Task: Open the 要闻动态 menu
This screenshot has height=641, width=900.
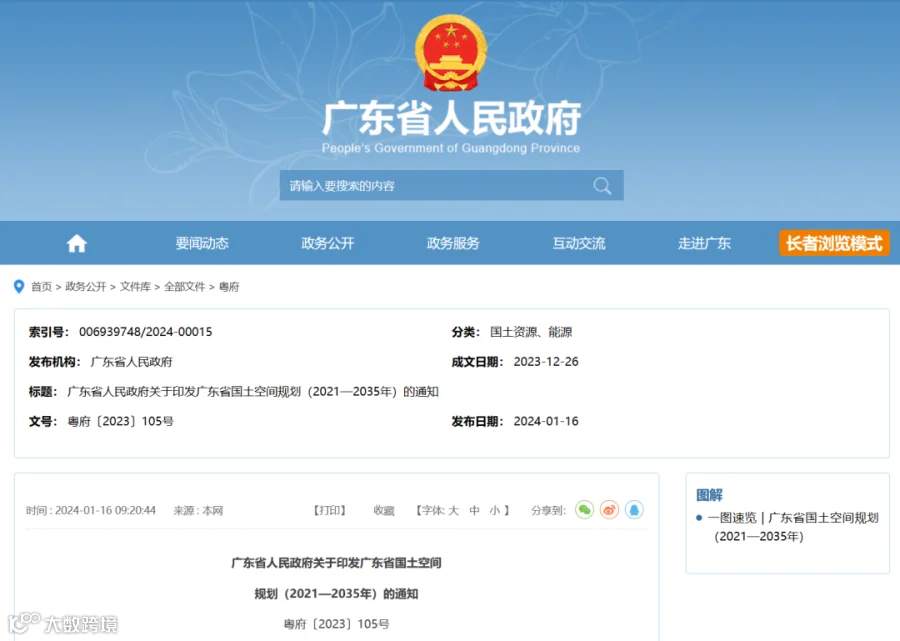Action: (202, 243)
